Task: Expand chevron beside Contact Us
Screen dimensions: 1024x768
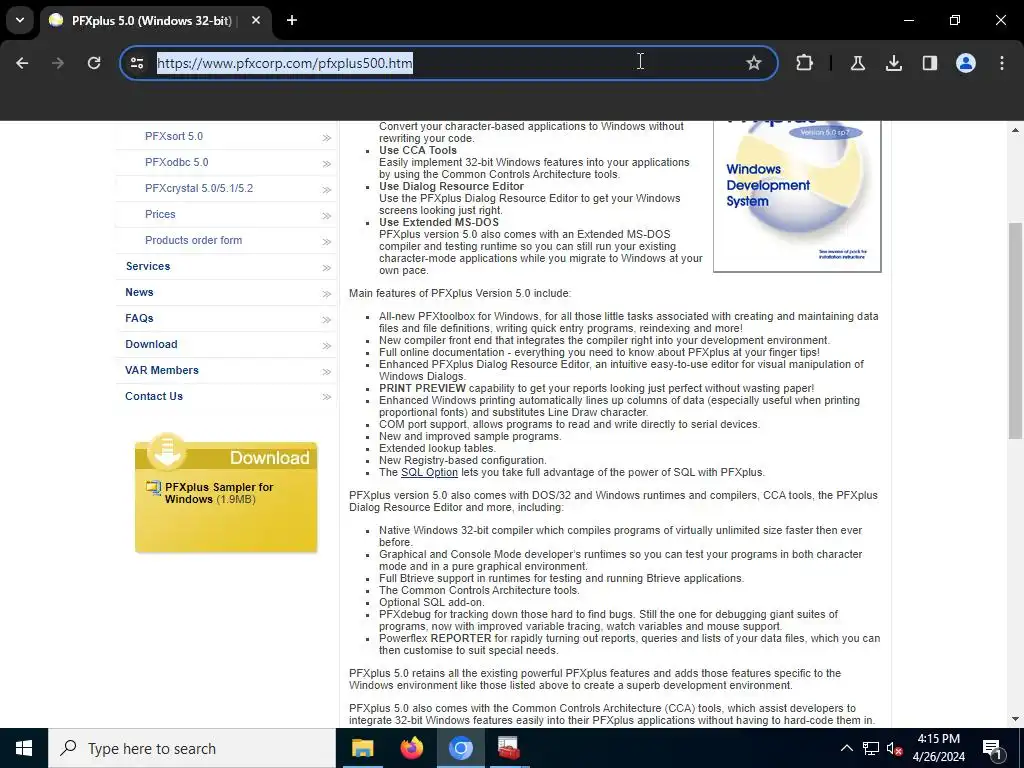Action: (x=327, y=398)
